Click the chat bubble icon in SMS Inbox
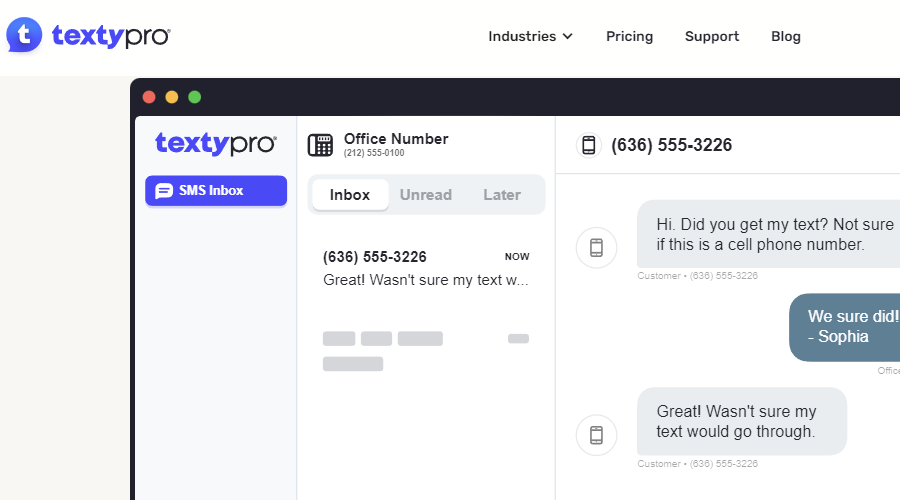 click(x=164, y=191)
